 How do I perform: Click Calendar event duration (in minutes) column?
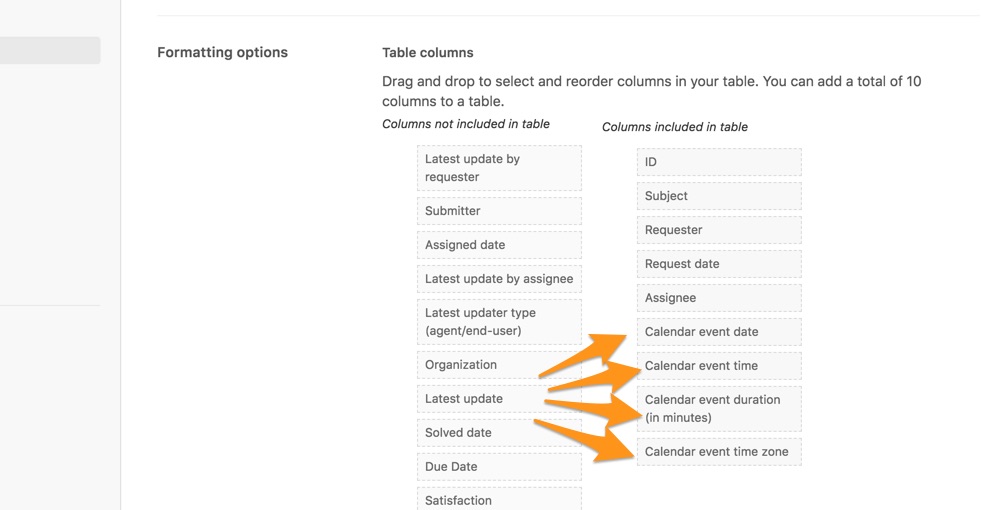point(719,409)
